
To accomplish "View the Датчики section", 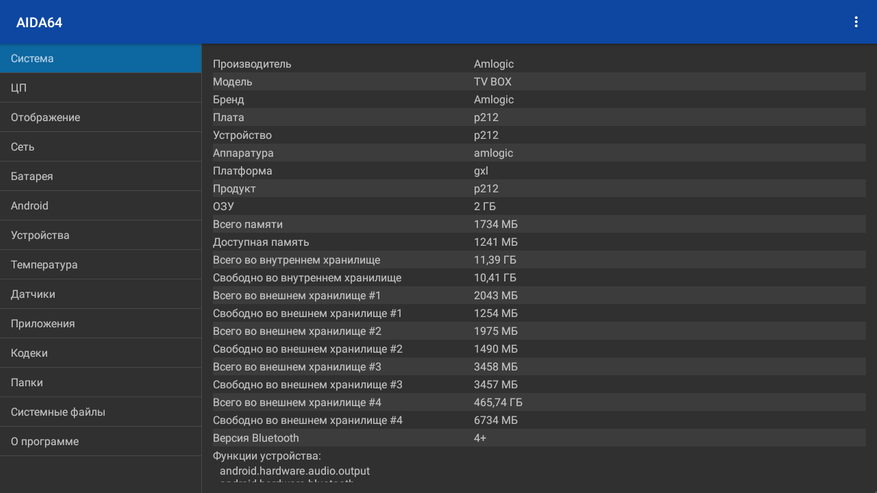I will [101, 294].
